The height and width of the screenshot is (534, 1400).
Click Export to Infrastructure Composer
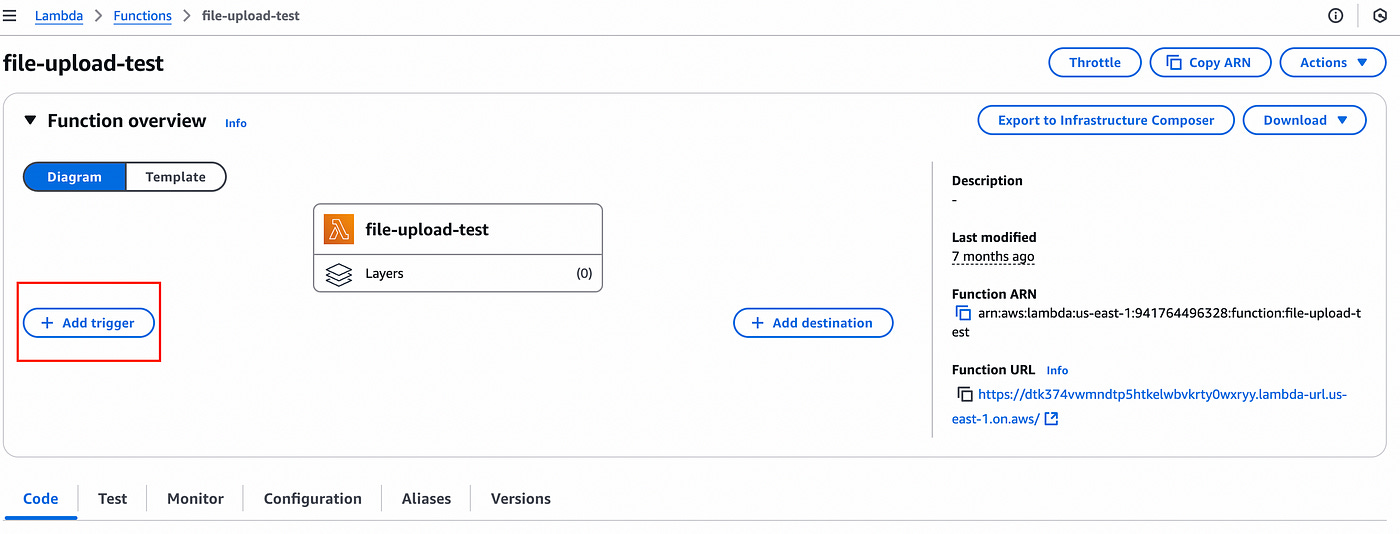pos(1105,120)
